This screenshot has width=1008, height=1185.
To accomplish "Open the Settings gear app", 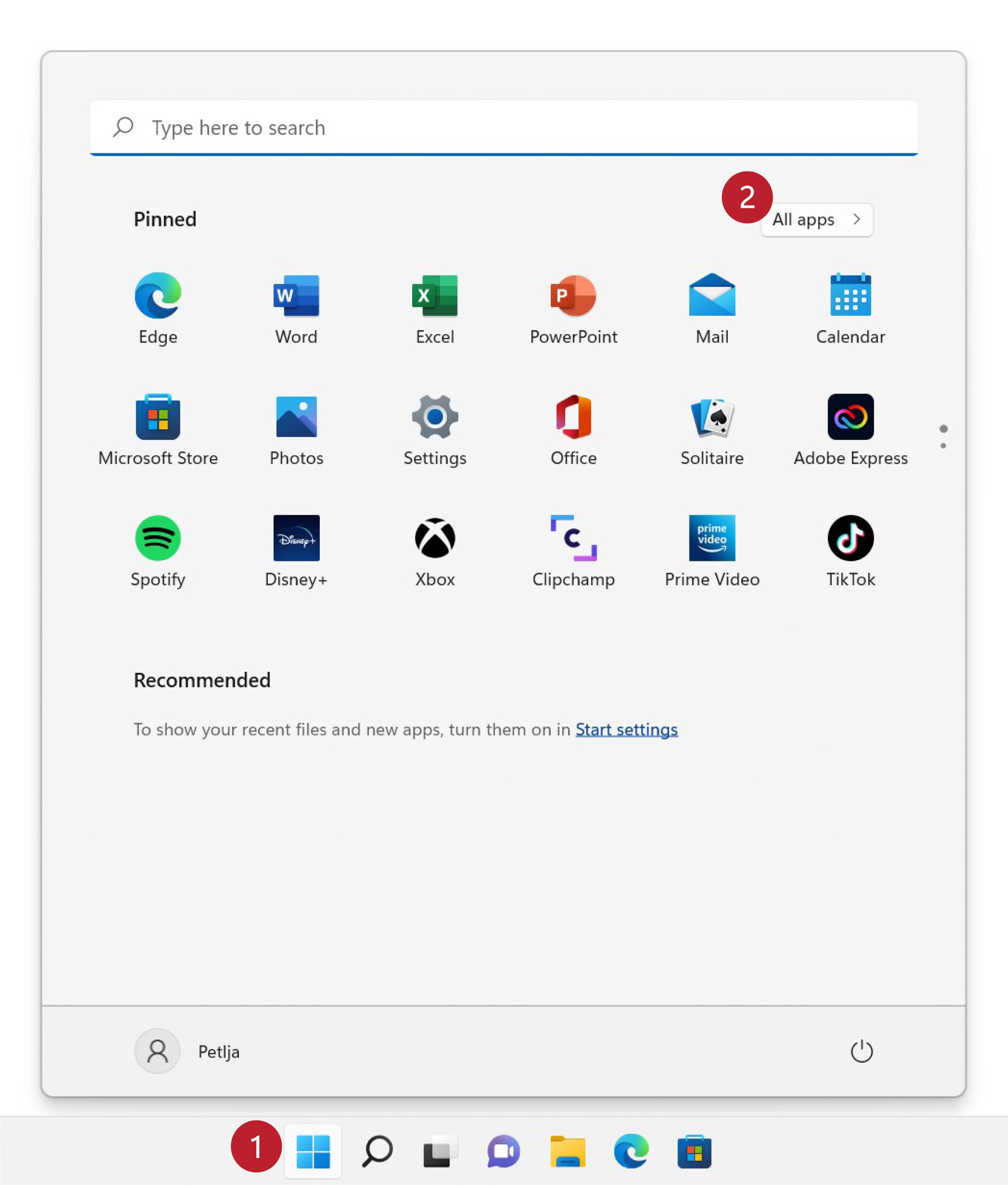I will (435, 417).
